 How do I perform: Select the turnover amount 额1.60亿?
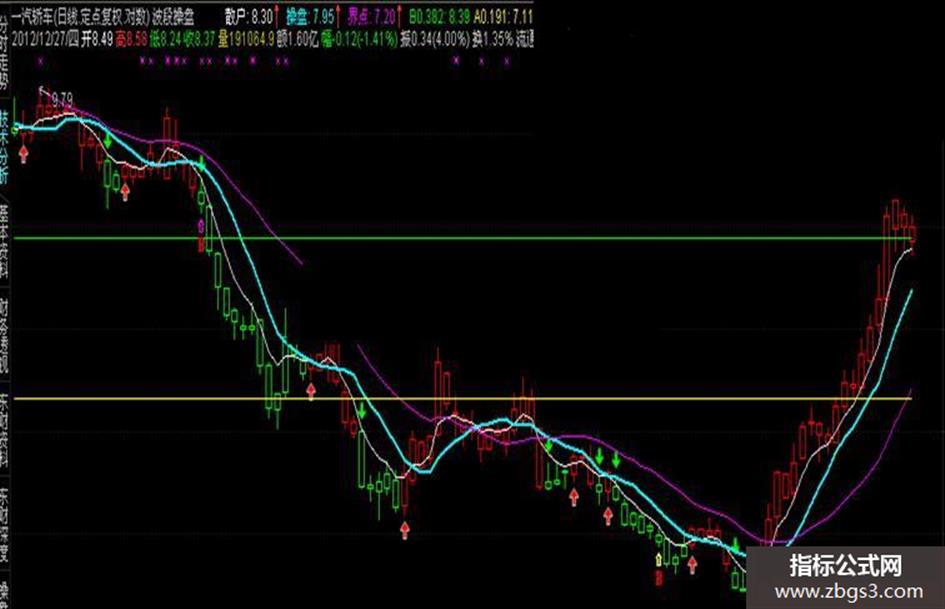tap(298, 40)
